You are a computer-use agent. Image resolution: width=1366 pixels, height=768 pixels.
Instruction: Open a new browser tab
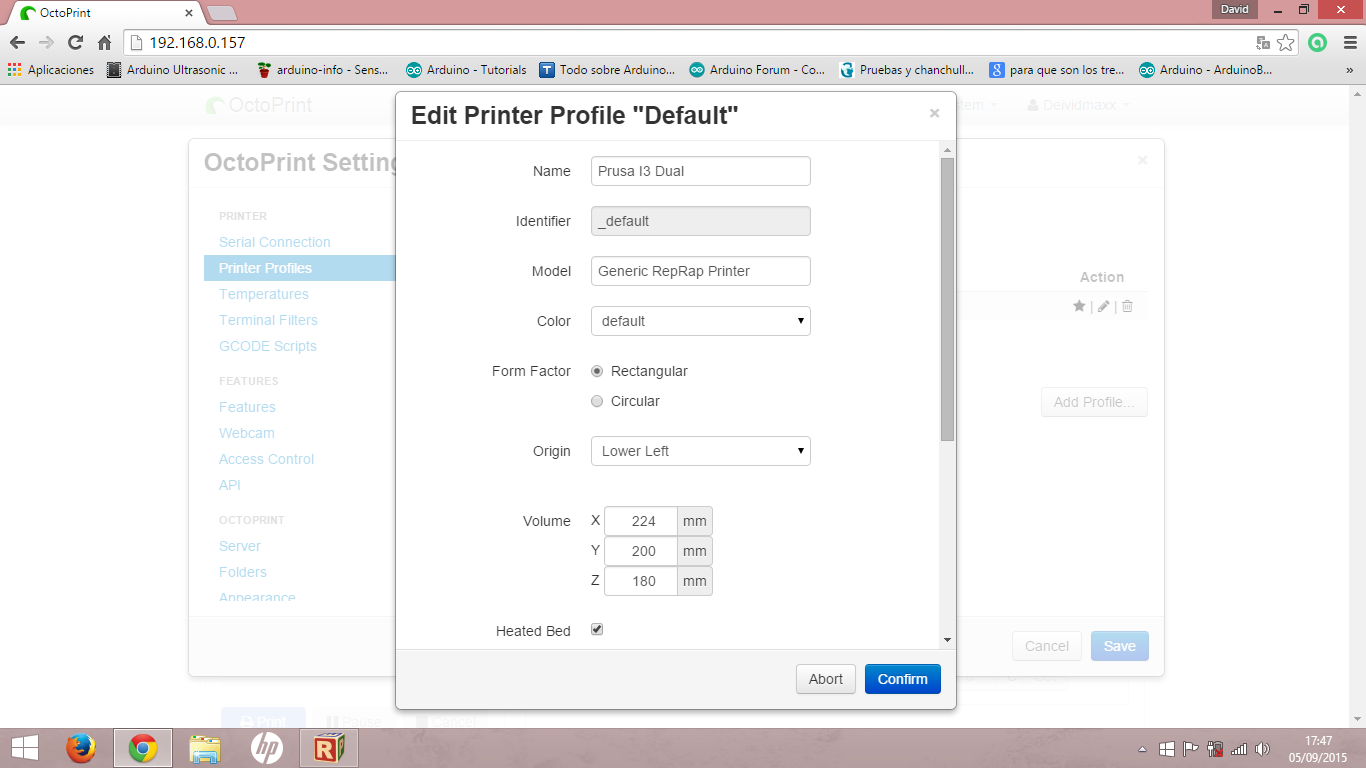[221, 13]
